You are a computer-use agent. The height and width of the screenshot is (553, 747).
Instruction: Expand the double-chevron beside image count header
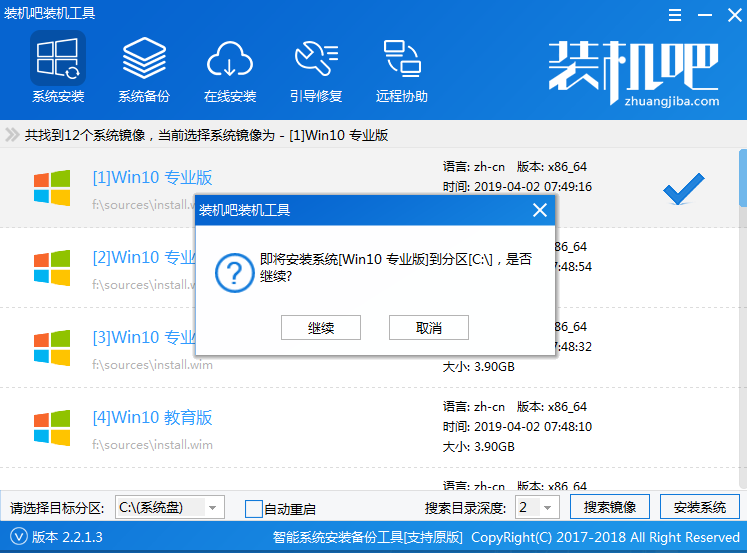(x=11, y=134)
